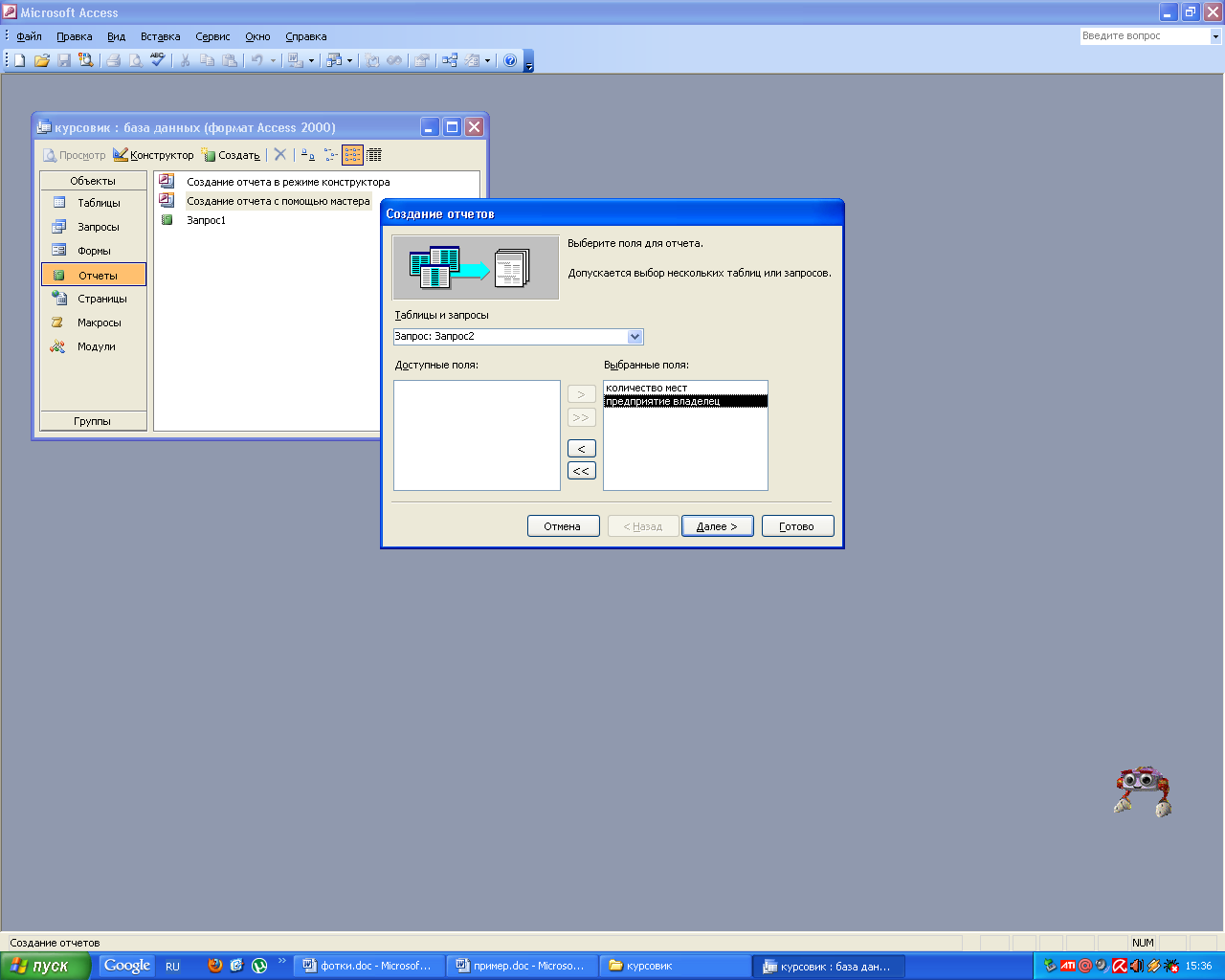The image size is (1225, 980).
Task: Switch to small icons view
Action: coord(330,154)
